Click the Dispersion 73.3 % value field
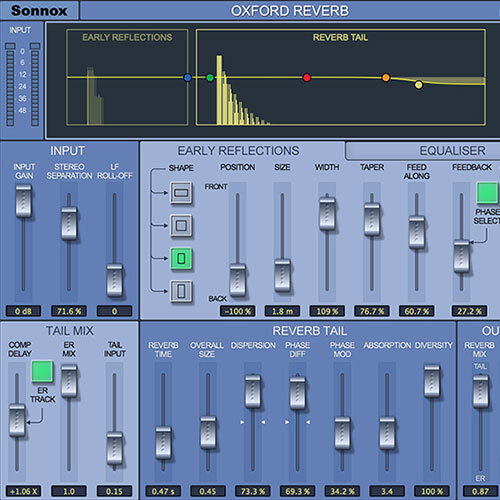Viewport: 500px width, 500px height. pos(253,491)
